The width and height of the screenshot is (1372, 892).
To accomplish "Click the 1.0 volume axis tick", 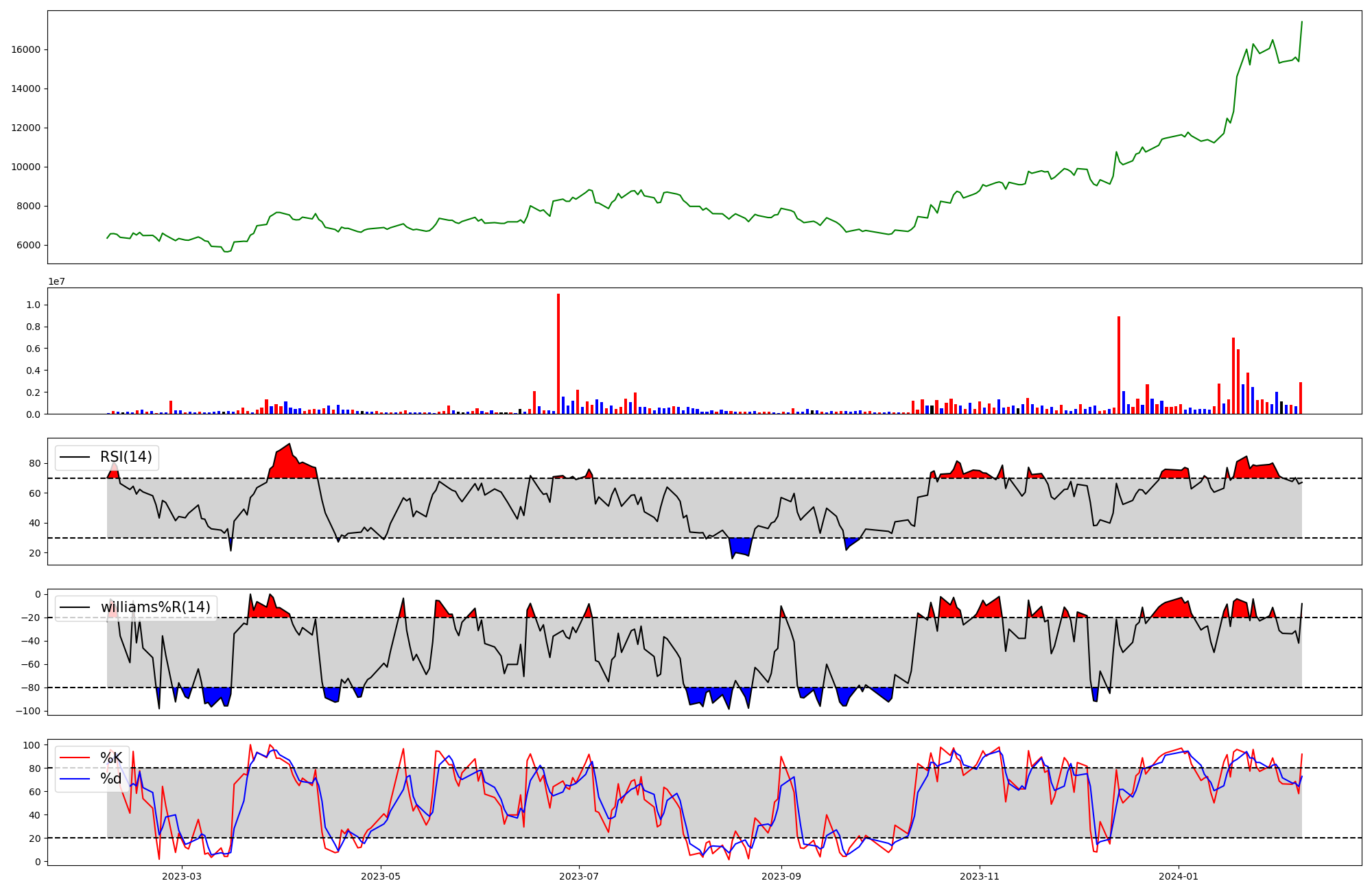I will coord(34,305).
